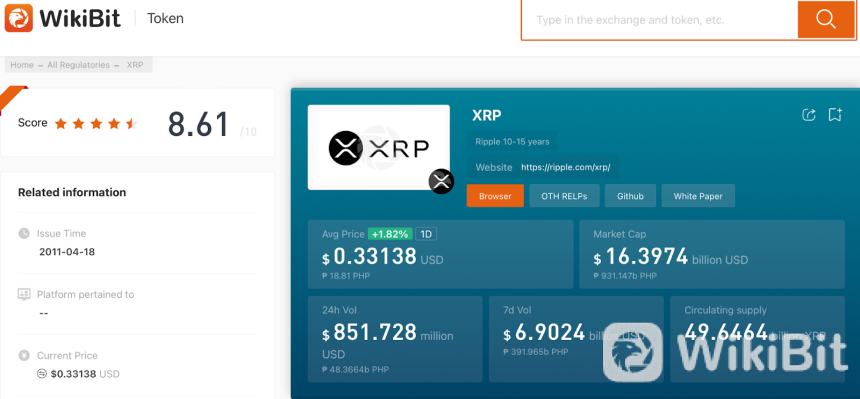Go to Home in the breadcrumb
This screenshot has width=860, height=399.
tap(22, 65)
